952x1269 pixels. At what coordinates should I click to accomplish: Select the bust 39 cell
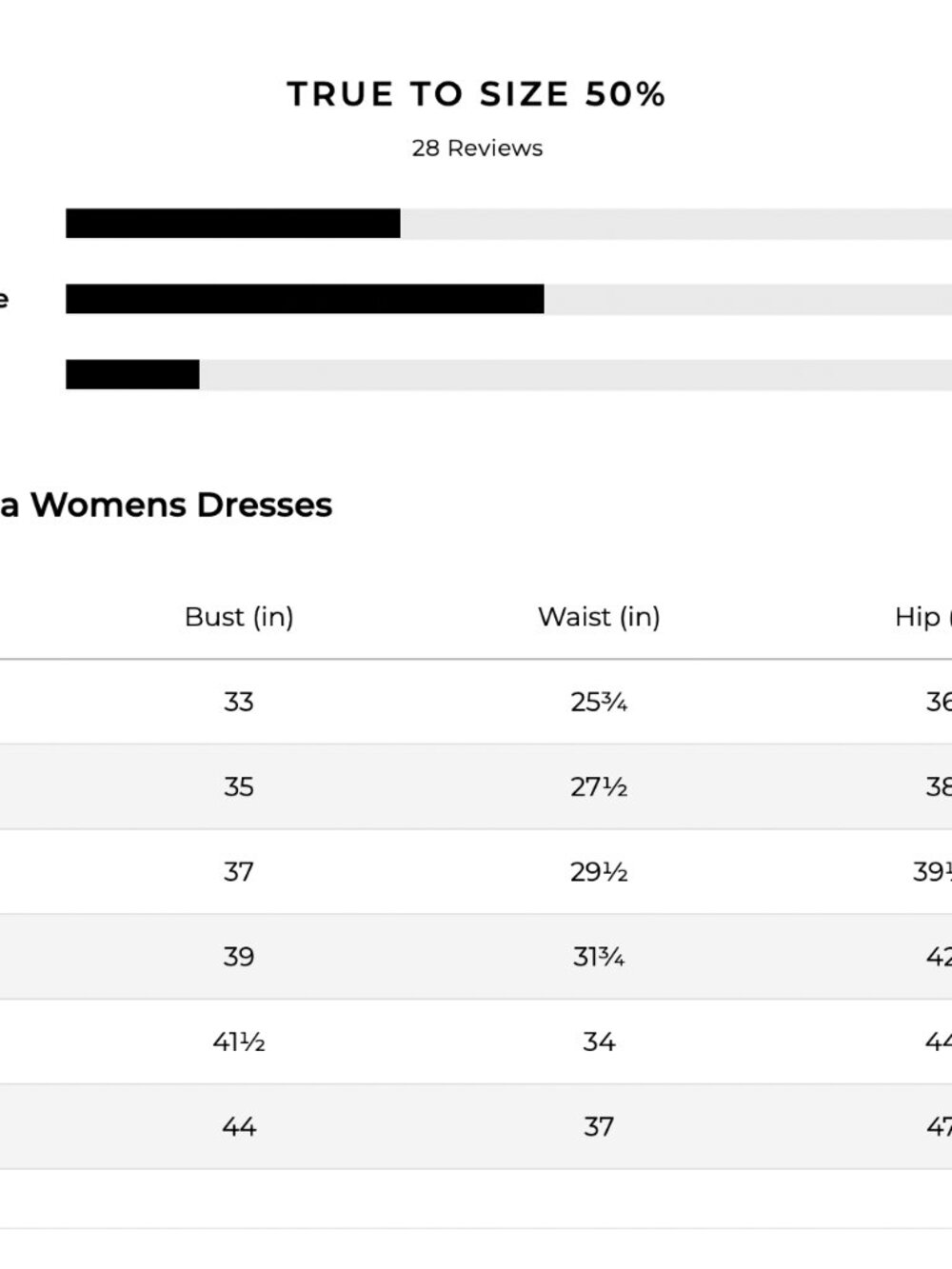coord(239,956)
